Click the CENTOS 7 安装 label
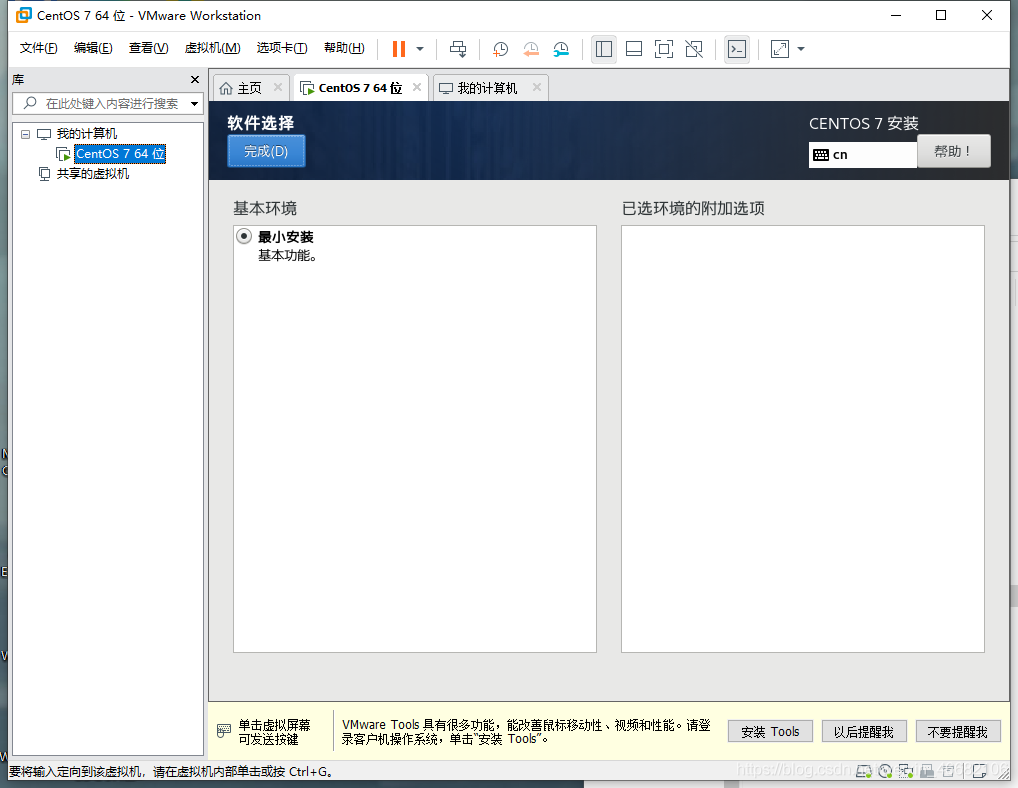1018x788 pixels. (863, 123)
